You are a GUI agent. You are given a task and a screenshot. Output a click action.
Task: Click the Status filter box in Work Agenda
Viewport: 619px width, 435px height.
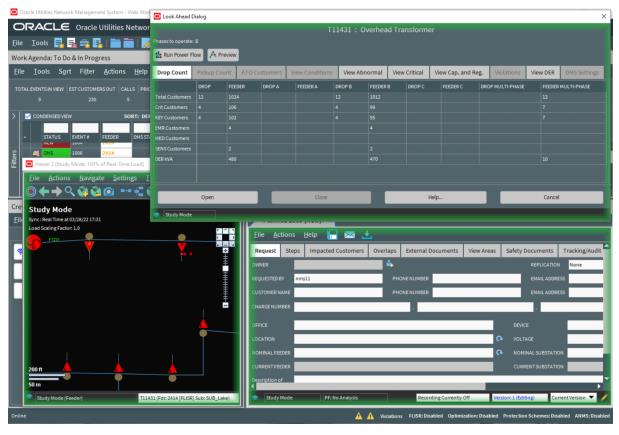(56, 128)
